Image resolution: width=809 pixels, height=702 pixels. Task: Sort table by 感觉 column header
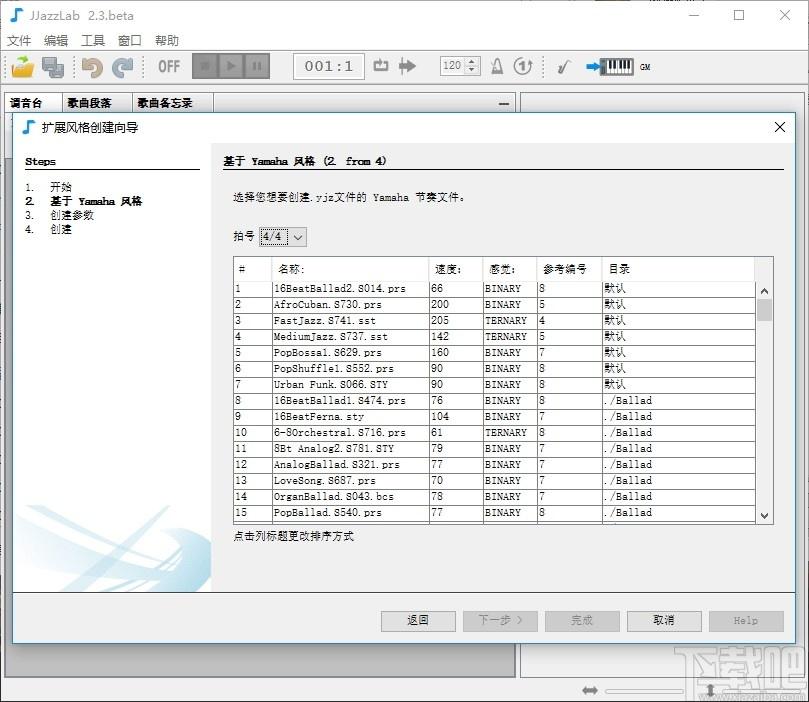pos(509,269)
